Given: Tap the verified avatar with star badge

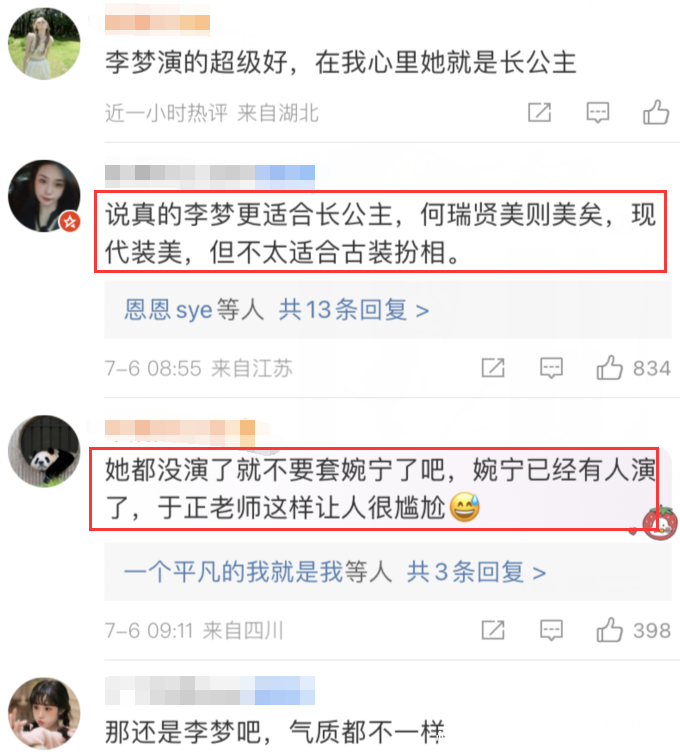Looking at the screenshot, I should (44, 196).
